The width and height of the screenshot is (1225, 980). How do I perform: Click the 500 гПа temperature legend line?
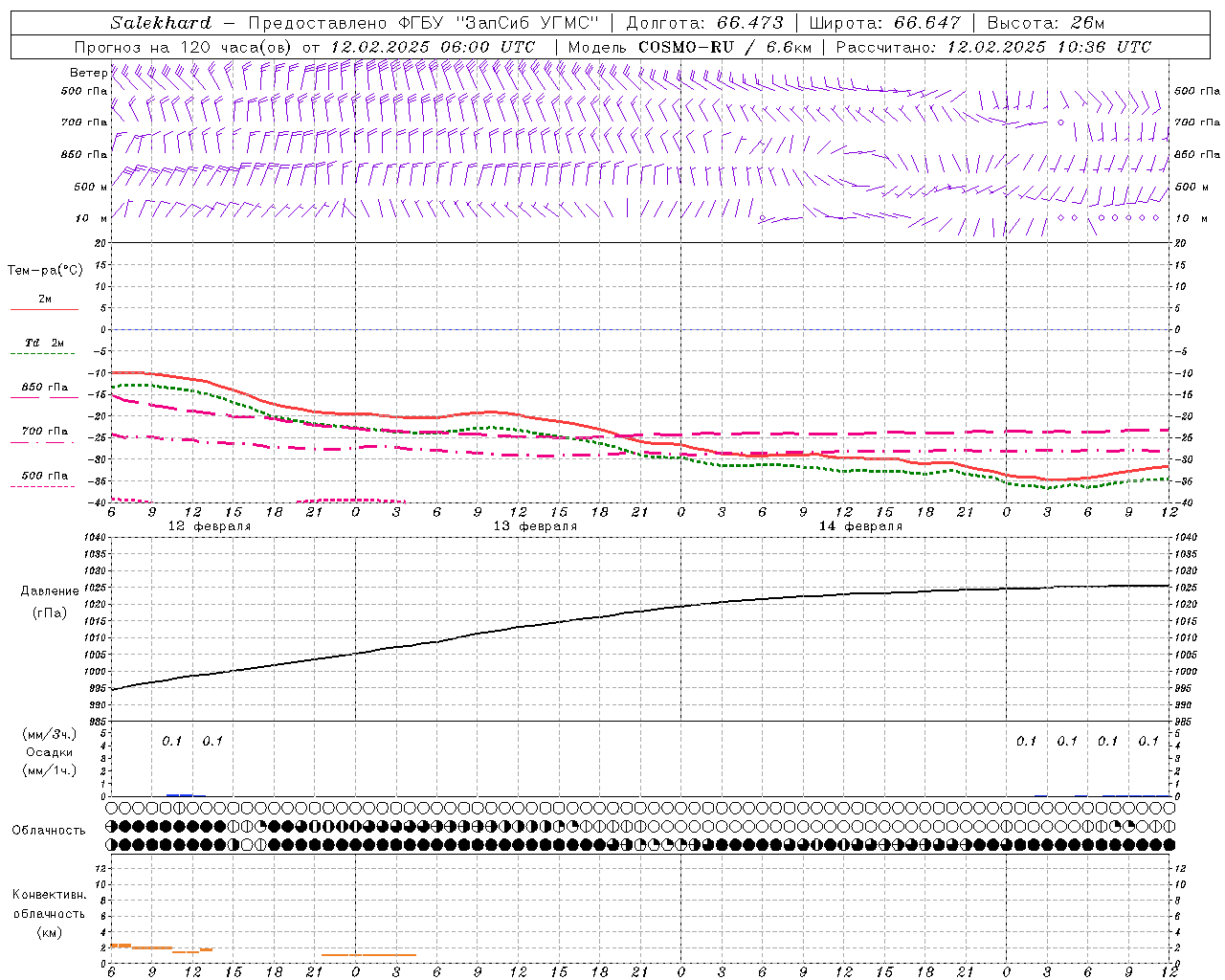(x=43, y=486)
